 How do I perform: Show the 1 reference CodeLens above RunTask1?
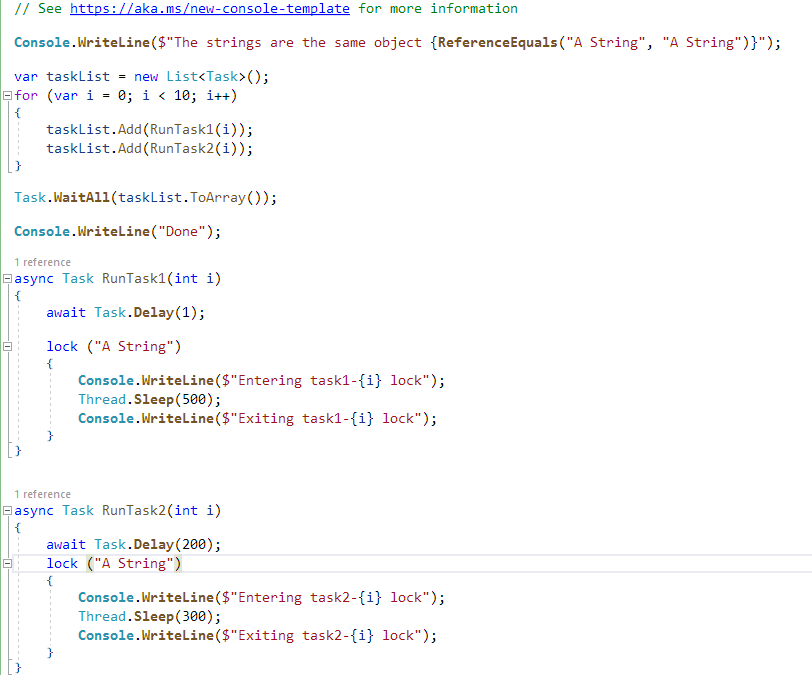pyautogui.click(x=42, y=262)
